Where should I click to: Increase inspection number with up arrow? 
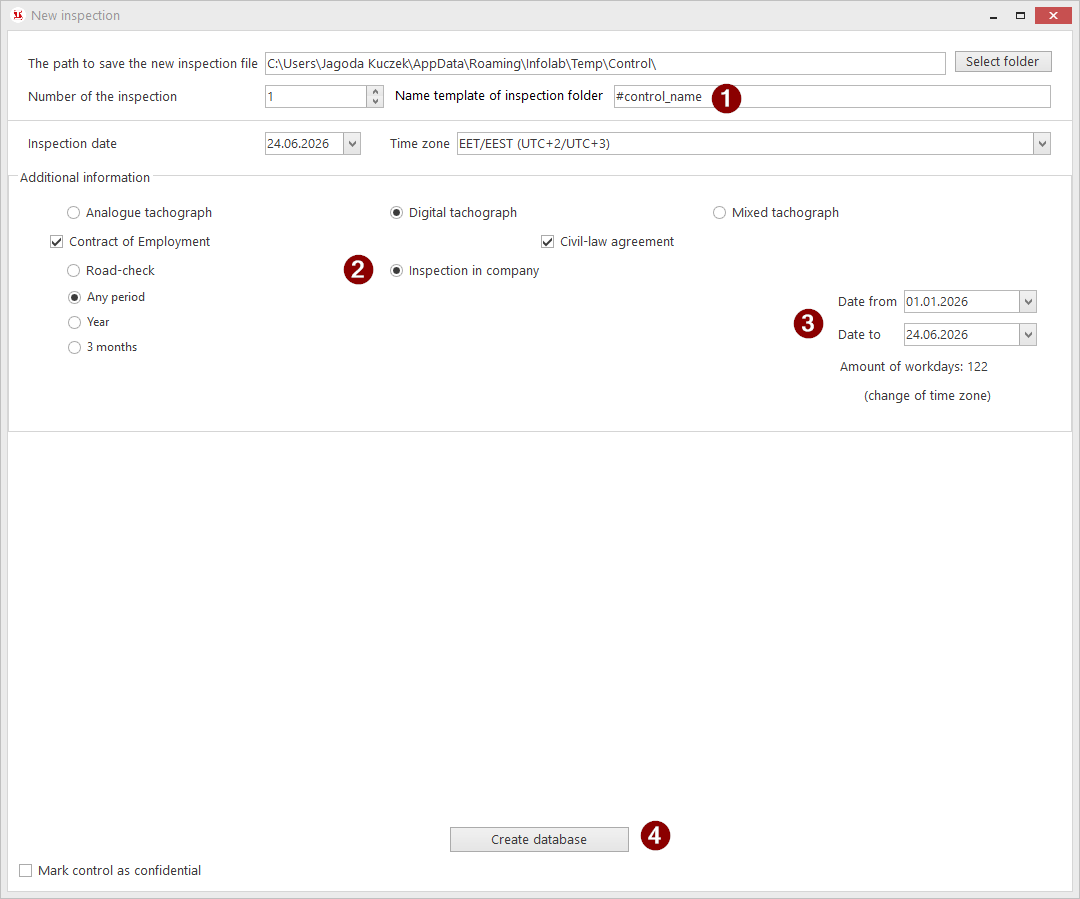(x=375, y=92)
